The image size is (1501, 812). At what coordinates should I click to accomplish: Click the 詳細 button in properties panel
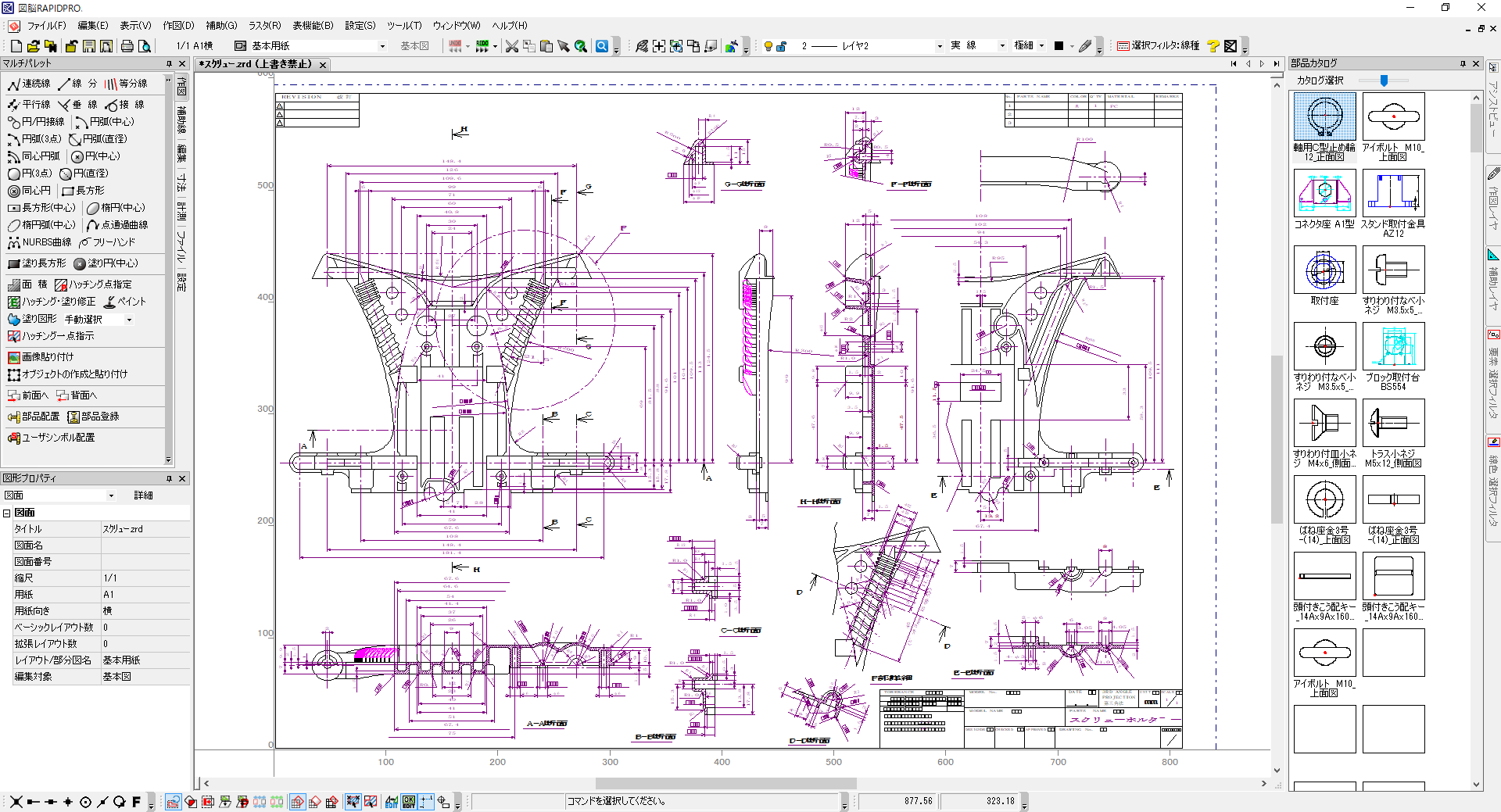click(x=143, y=495)
